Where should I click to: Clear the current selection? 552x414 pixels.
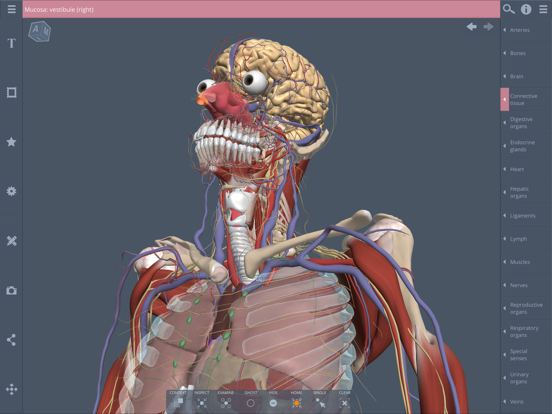point(344,400)
